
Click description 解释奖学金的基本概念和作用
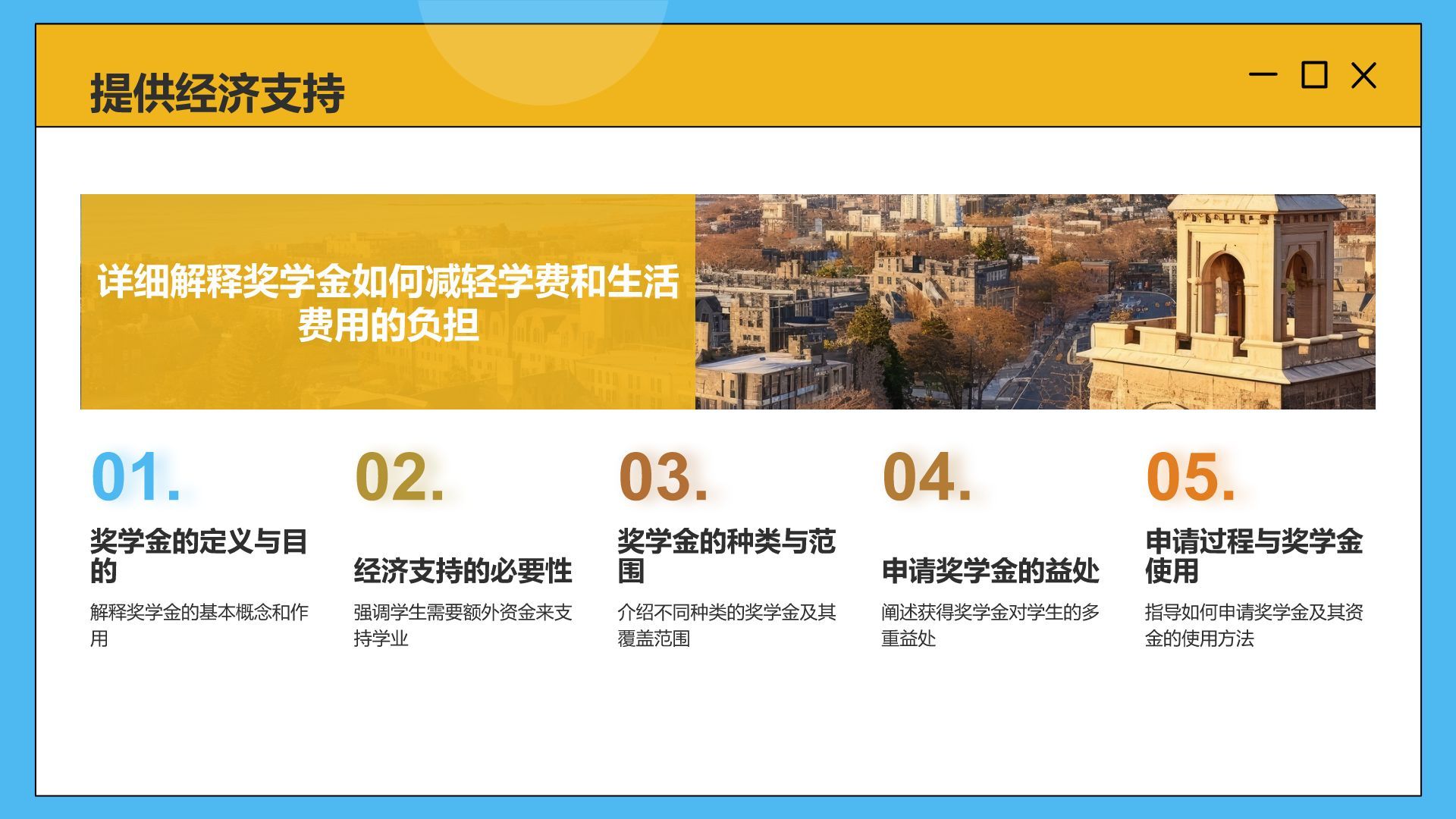click(199, 625)
